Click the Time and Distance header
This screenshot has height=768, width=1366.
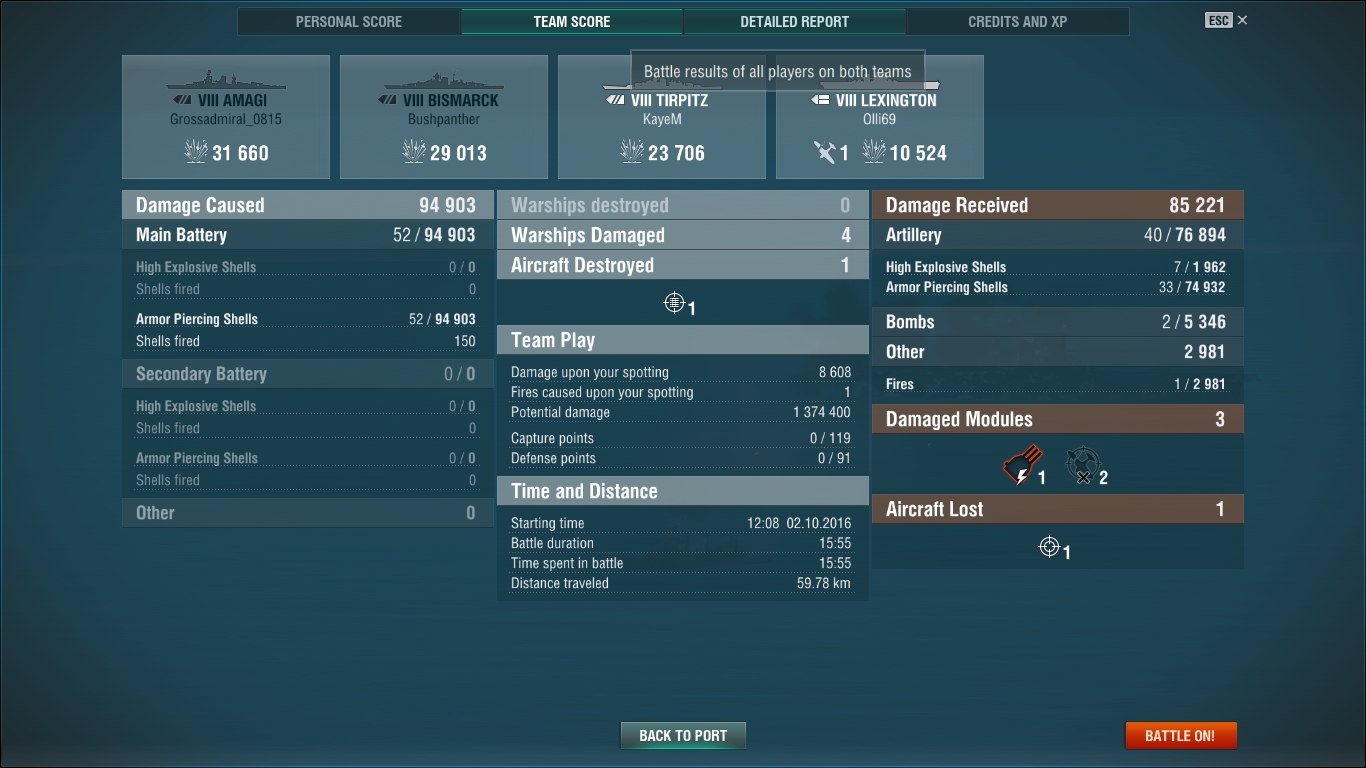coord(683,491)
